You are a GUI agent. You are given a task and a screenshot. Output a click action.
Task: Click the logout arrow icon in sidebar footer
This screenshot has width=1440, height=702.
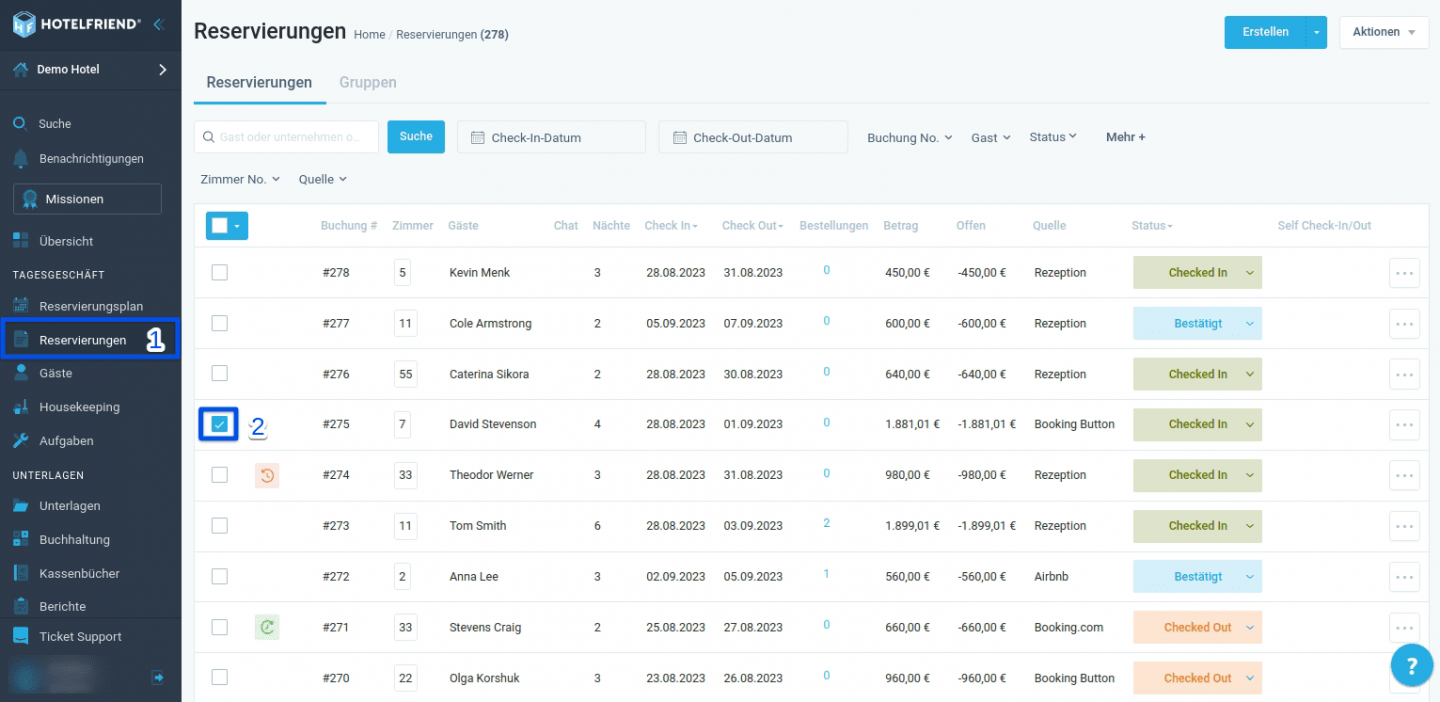[x=158, y=677]
